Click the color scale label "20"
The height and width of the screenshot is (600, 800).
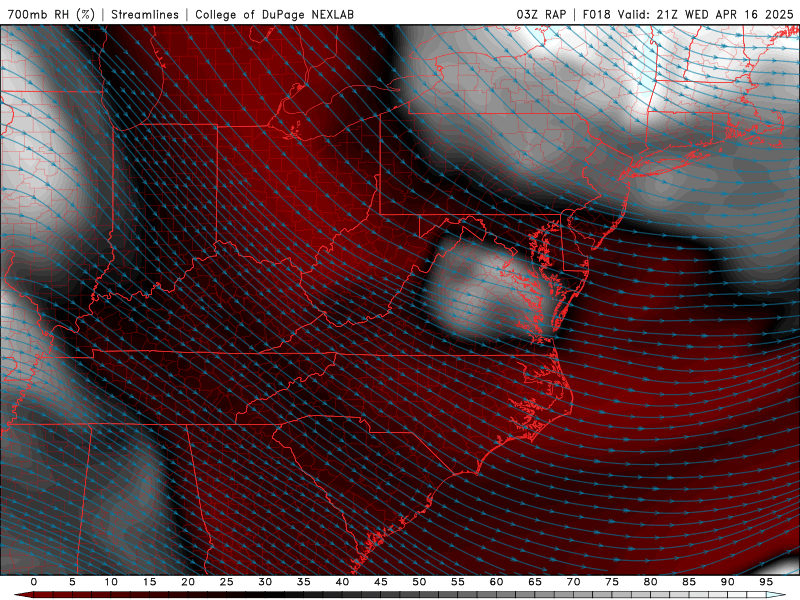click(x=188, y=582)
